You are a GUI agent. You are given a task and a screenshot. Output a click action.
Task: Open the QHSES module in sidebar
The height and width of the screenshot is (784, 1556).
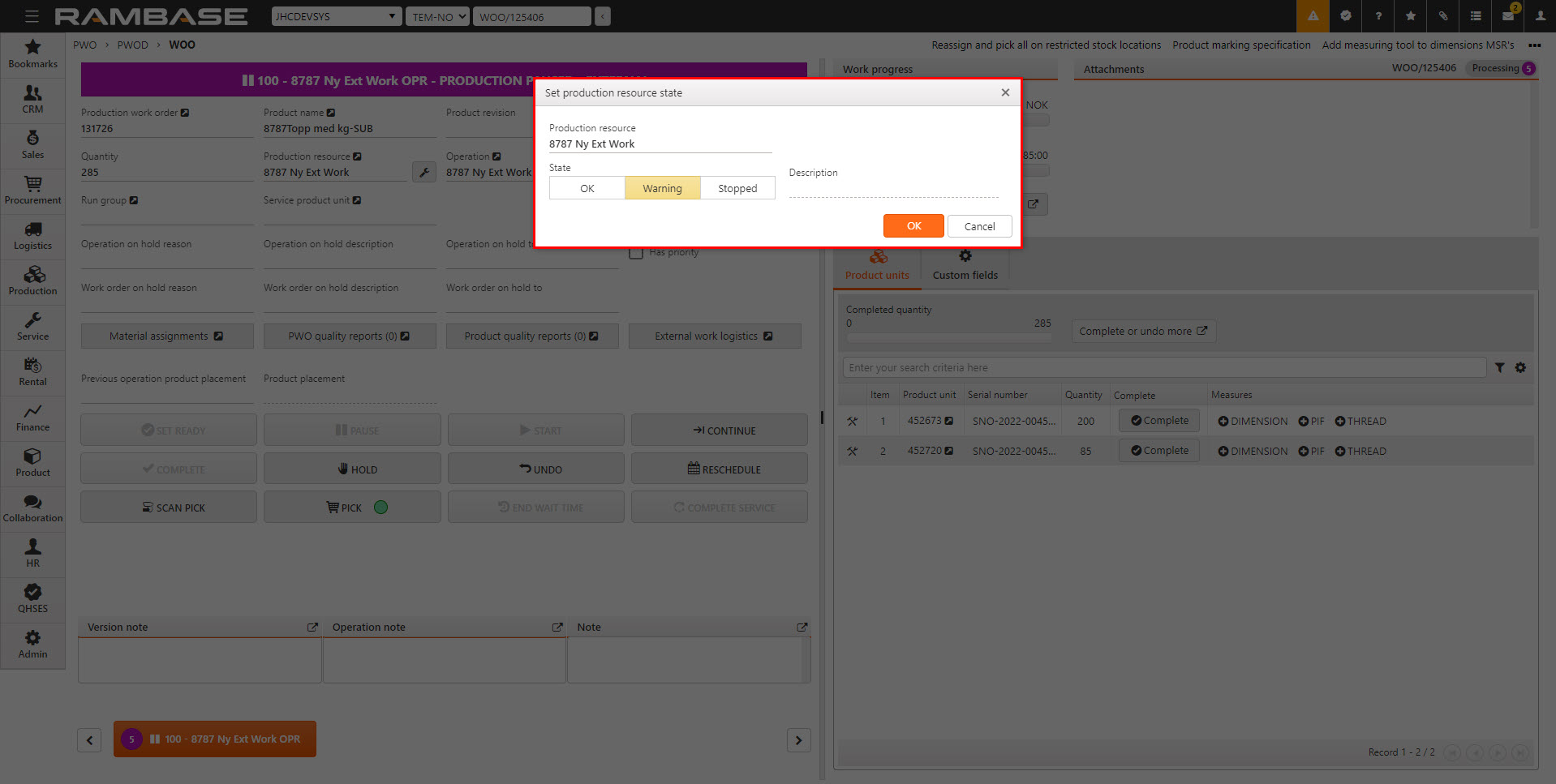coord(32,598)
